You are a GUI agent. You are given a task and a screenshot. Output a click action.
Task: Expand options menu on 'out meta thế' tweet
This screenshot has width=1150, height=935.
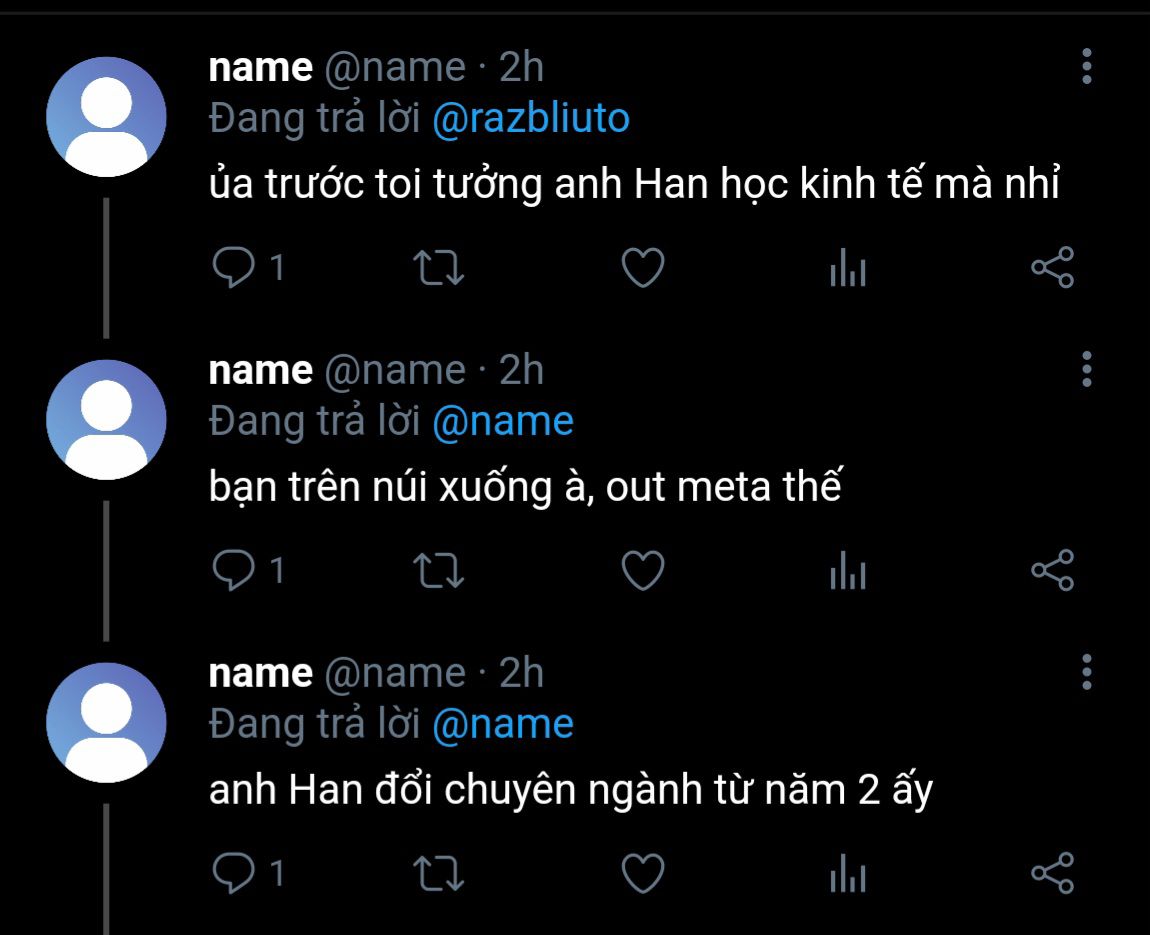[x=1087, y=369]
